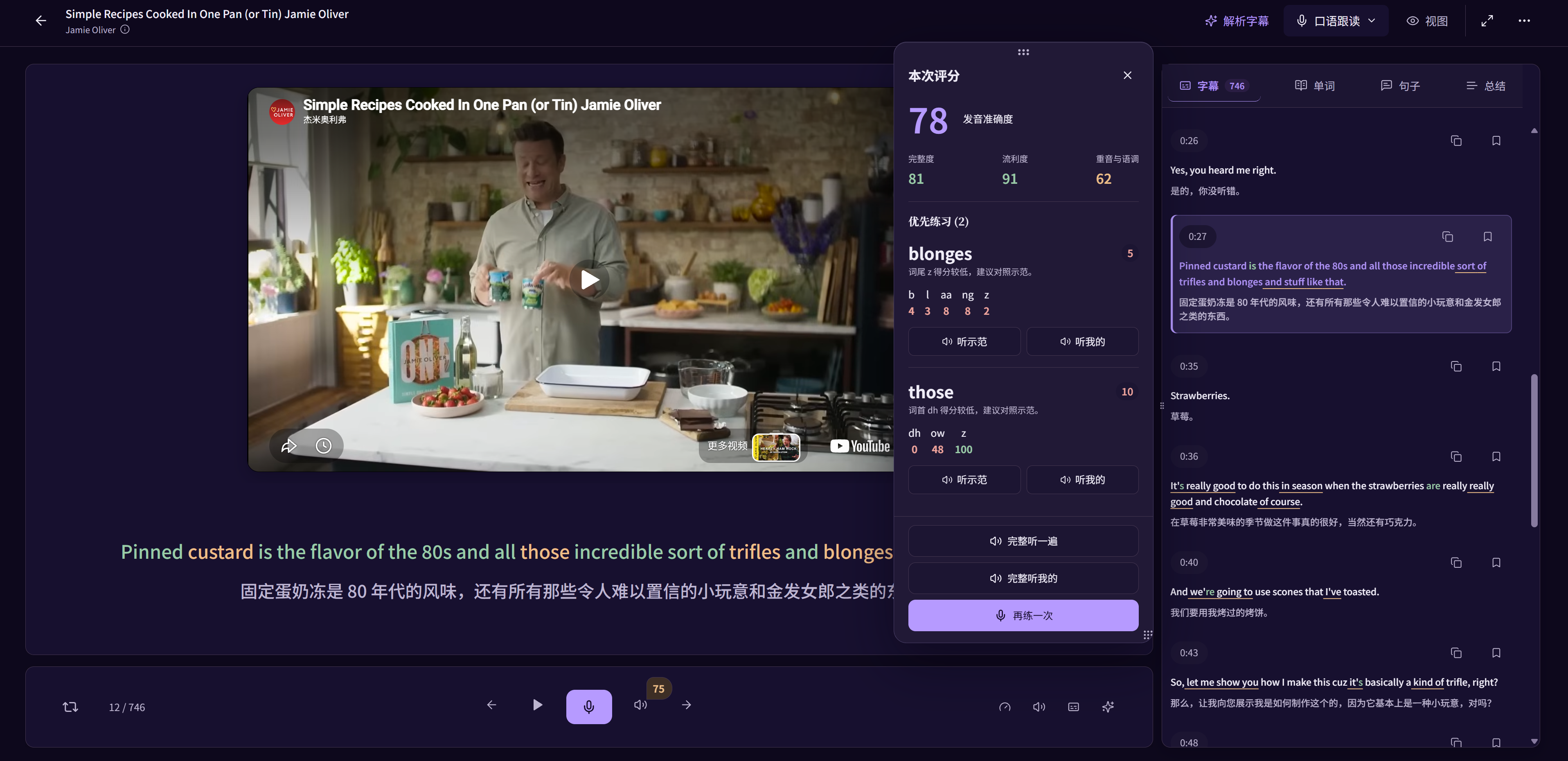Image resolution: width=1568 pixels, height=761 pixels.
Task: Play back my recording scored 75
Action: (640, 705)
